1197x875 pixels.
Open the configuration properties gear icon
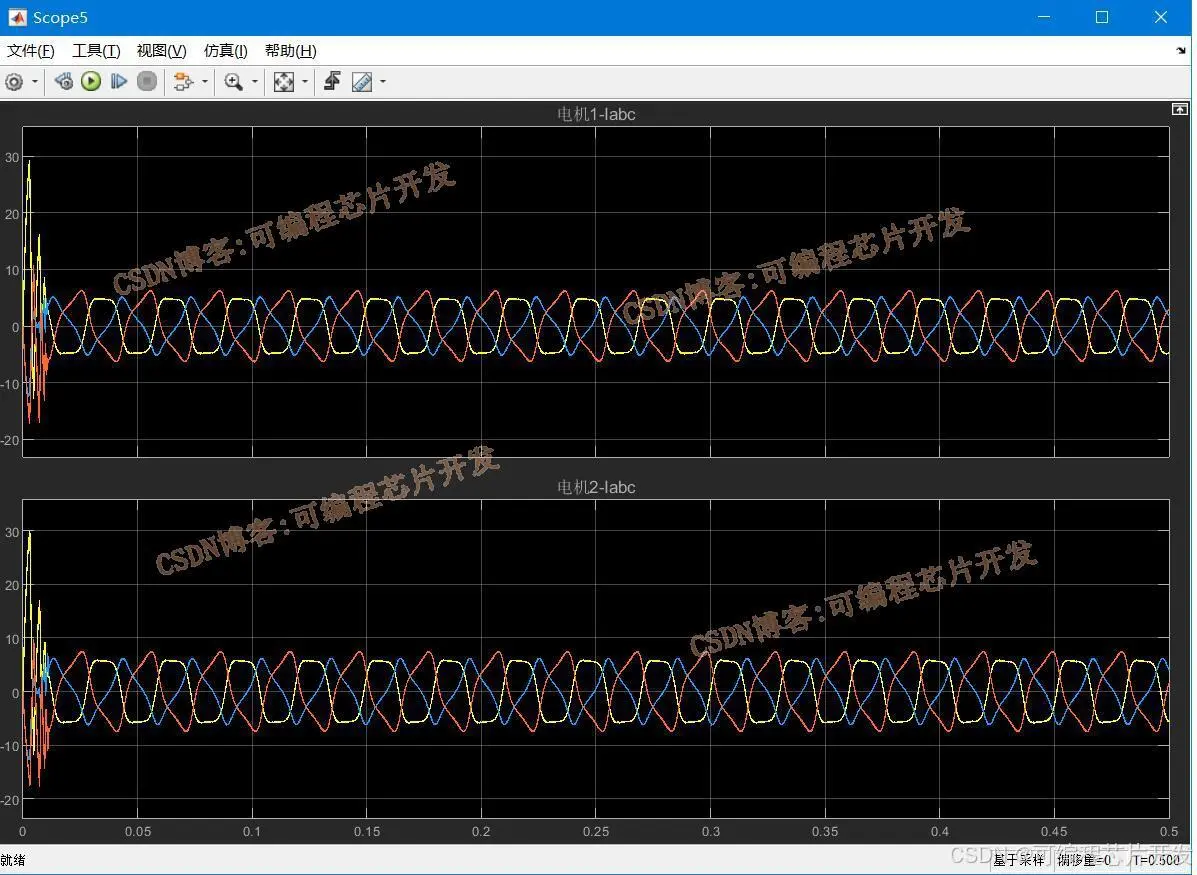14,82
